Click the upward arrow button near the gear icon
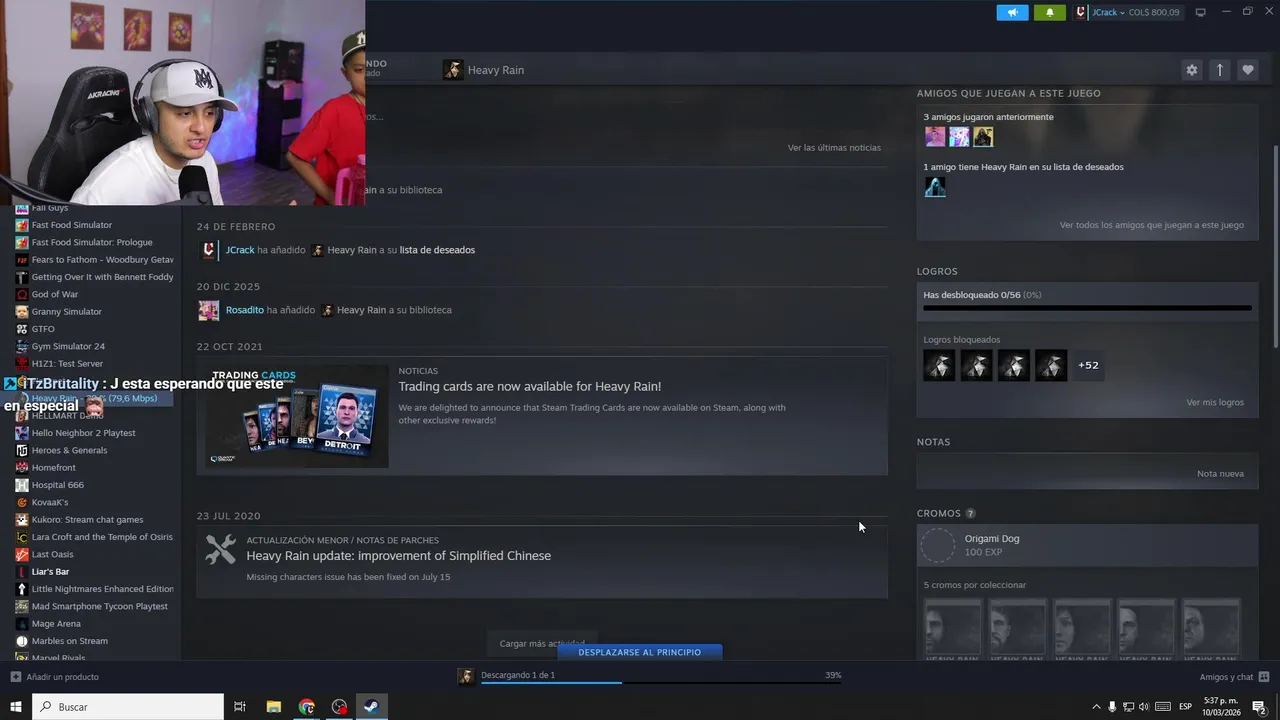This screenshot has height=720, width=1280. (x=1219, y=70)
